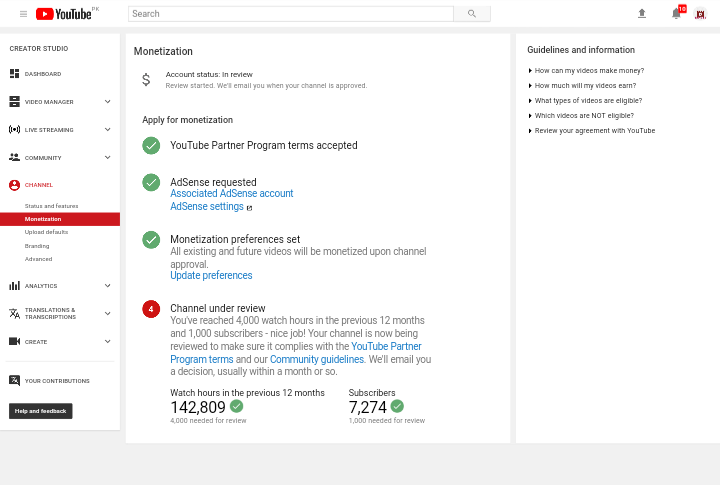The width and height of the screenshot is (720, 485).
Task: Click green check beside Partner Program terms
Action: (151, 146)
